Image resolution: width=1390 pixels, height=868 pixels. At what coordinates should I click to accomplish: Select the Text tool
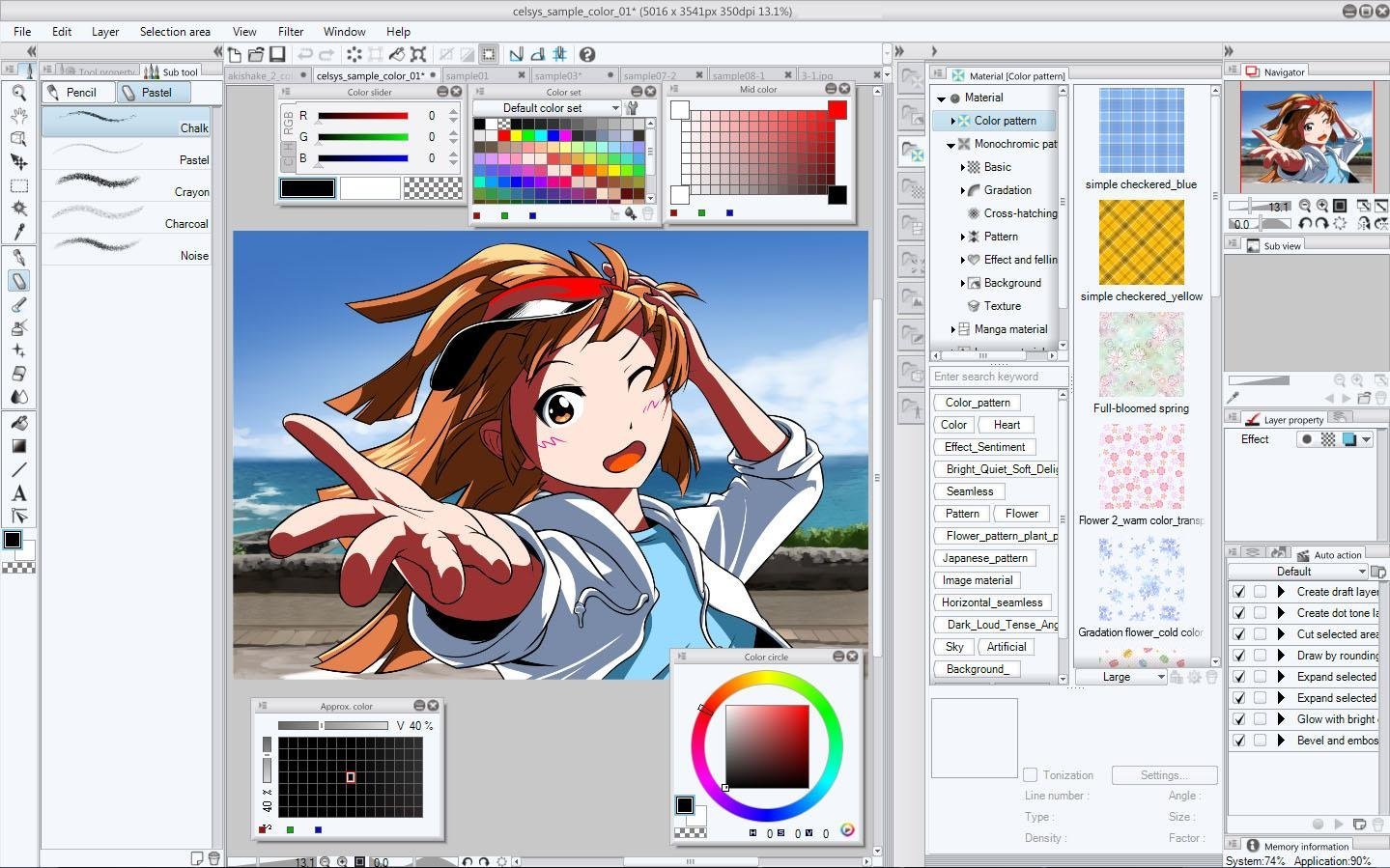(18, 491)
